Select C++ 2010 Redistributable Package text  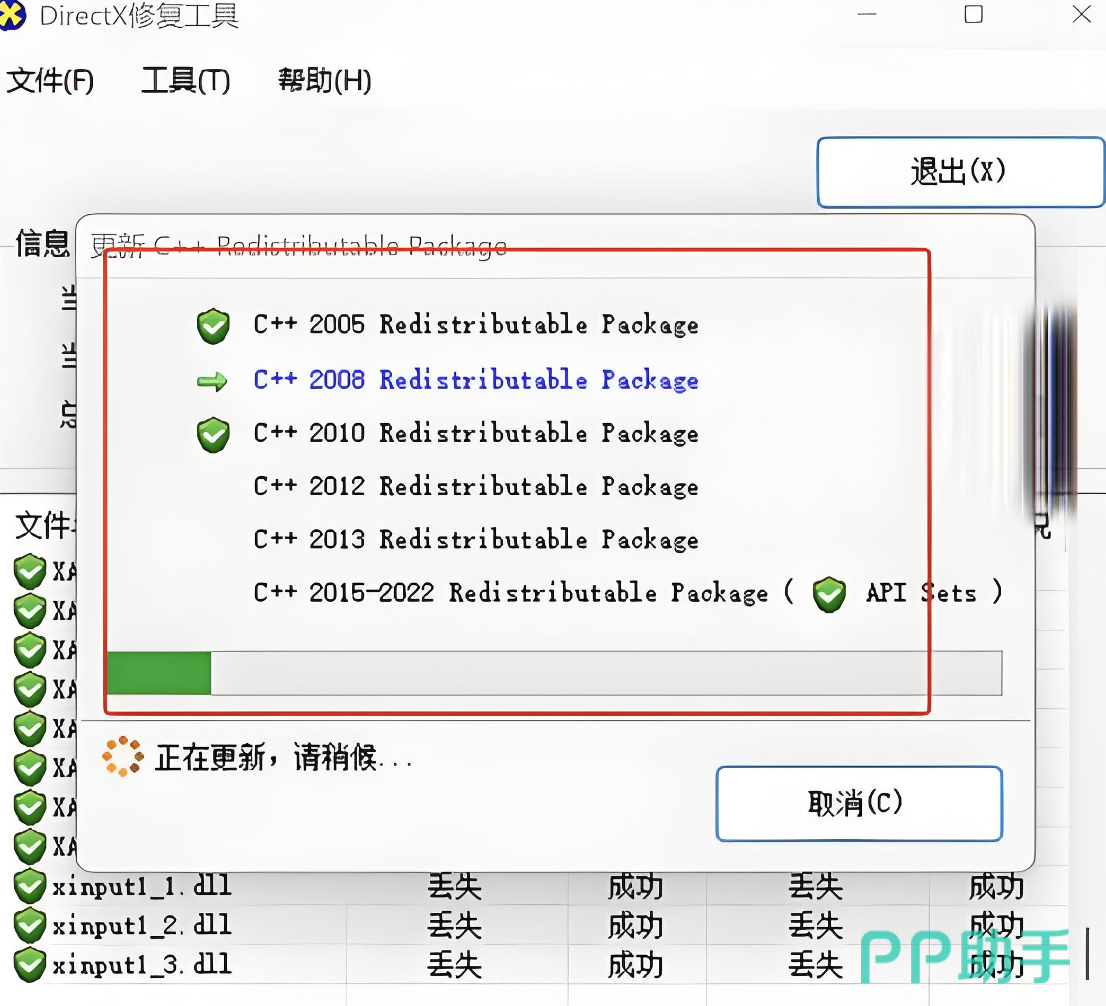click(476, 434)
